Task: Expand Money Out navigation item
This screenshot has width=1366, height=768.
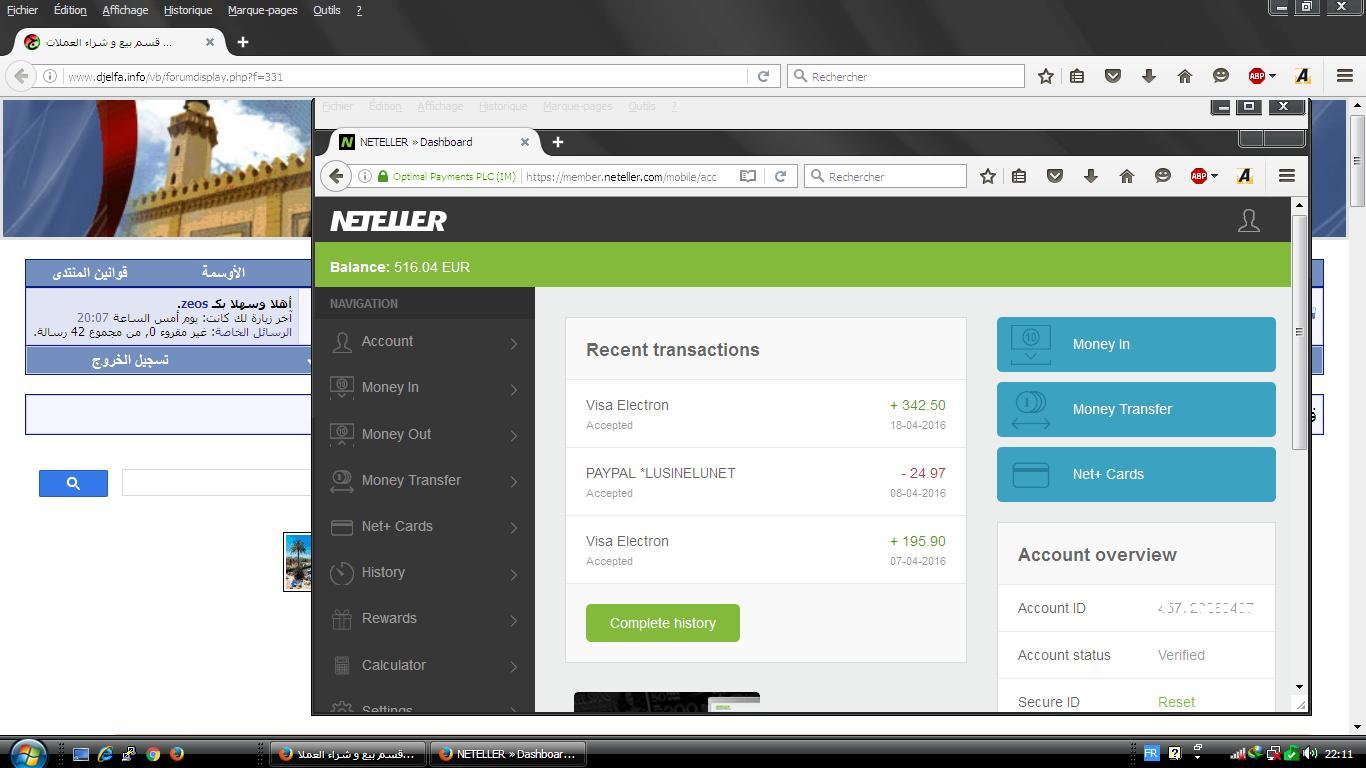Action: (x=424, y=434)
